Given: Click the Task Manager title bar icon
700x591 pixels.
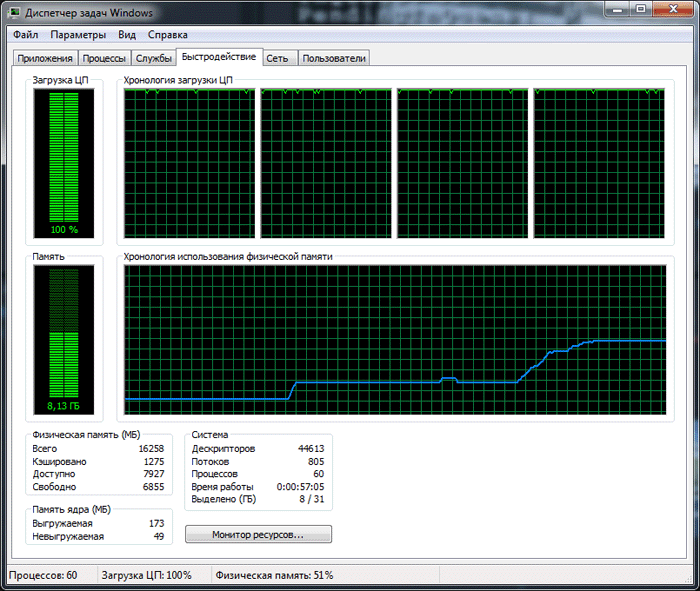Looking at the screenshot, I should [x=14, y=12].
